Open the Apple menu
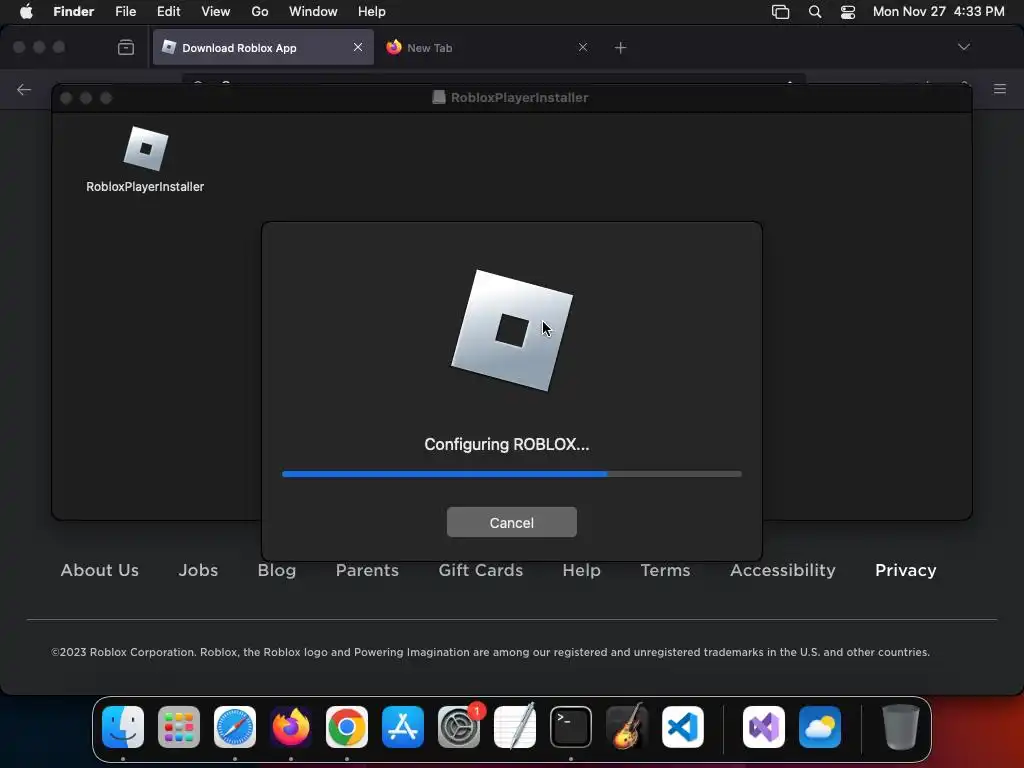 26,12
